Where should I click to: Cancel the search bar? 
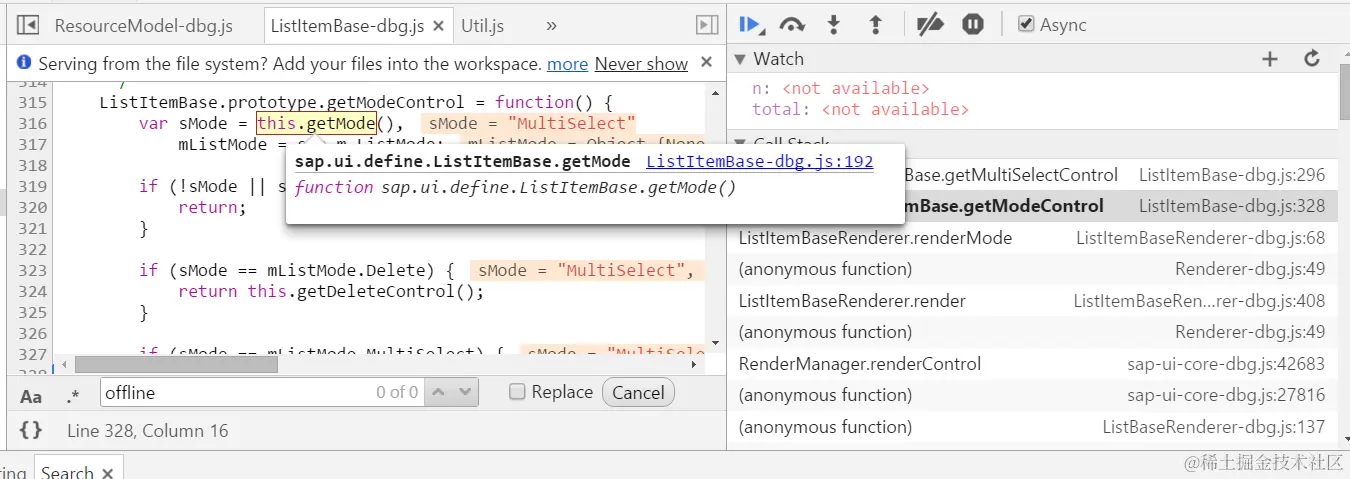pos(638,392)
